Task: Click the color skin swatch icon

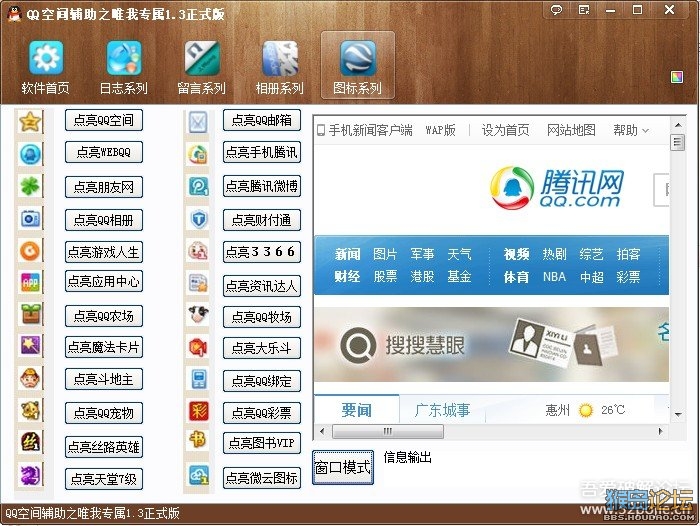Action: [x=677, y=77]
